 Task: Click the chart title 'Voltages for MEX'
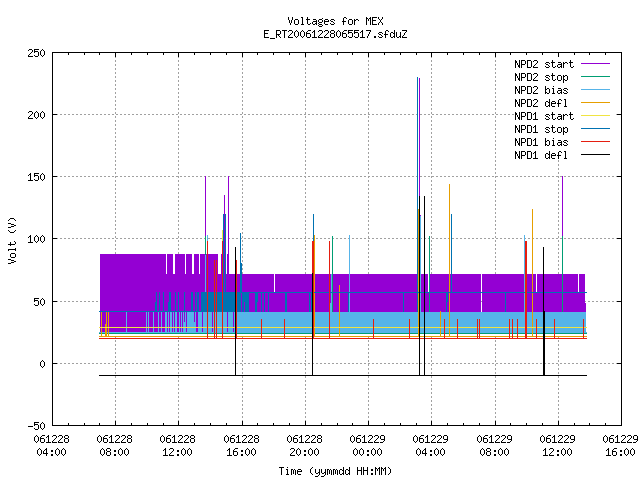[335, 21]
